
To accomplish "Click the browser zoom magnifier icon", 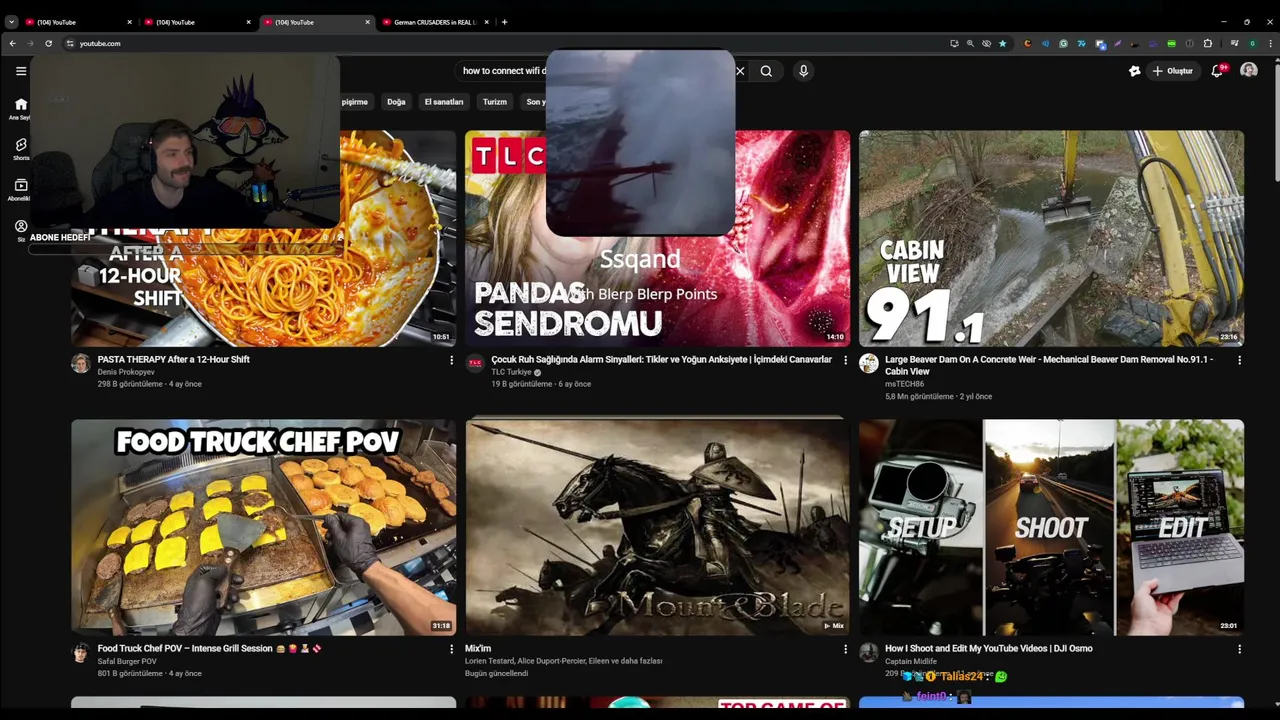I will (x=970, y=43).
